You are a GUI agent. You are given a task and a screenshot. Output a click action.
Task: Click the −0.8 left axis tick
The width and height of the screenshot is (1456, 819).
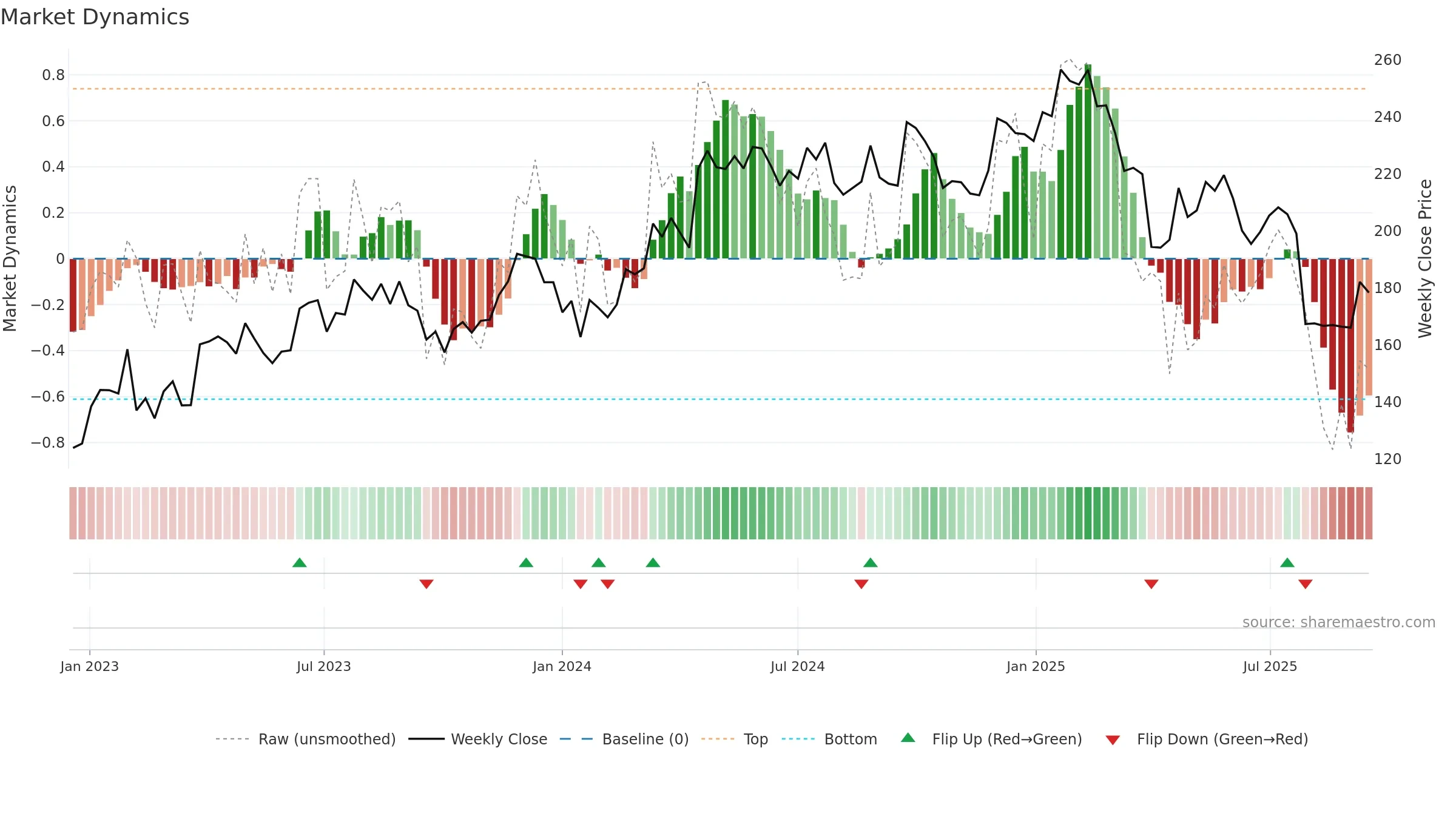click(48, 442)
